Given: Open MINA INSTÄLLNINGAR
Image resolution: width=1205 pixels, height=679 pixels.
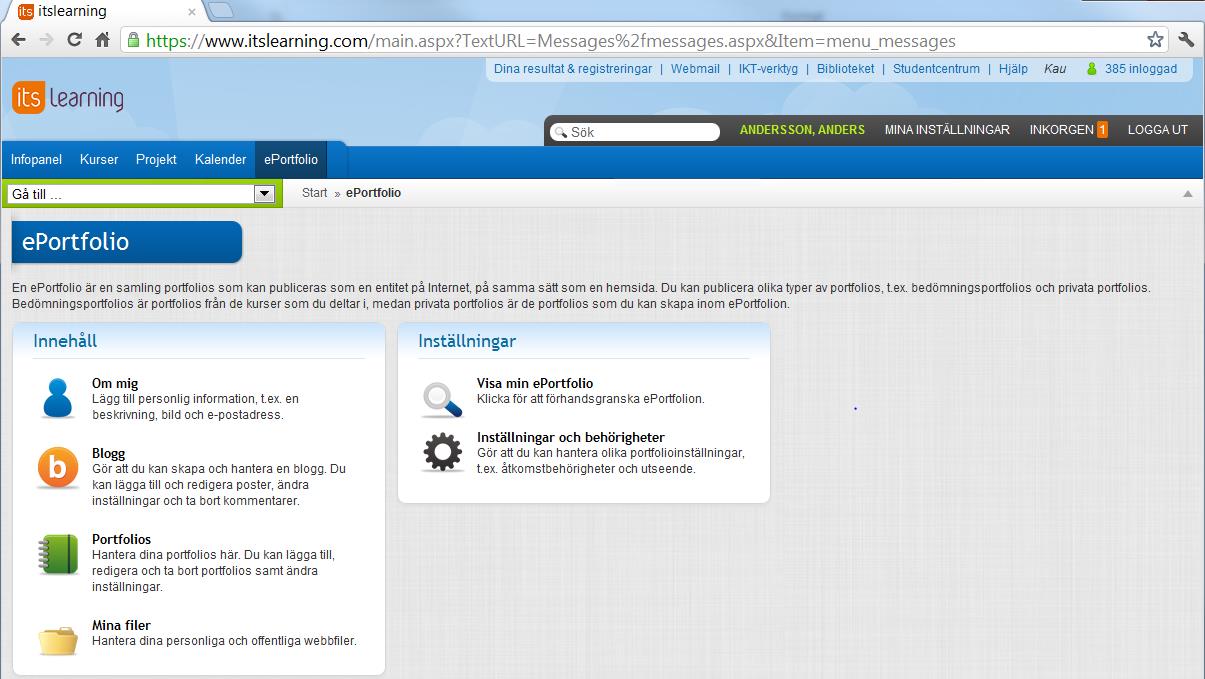Looking at the screenshot, I should click(x=947, y=130).
